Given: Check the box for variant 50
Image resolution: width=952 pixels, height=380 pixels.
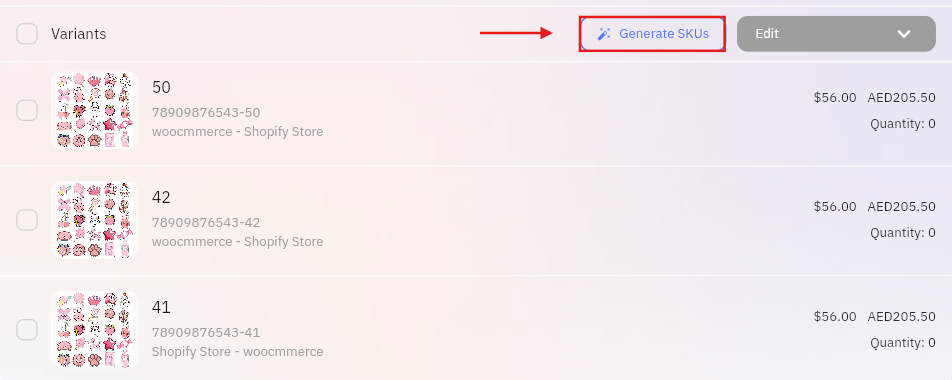Looking at the screenshot, I should pyautogui.click(x=27, y=110).
